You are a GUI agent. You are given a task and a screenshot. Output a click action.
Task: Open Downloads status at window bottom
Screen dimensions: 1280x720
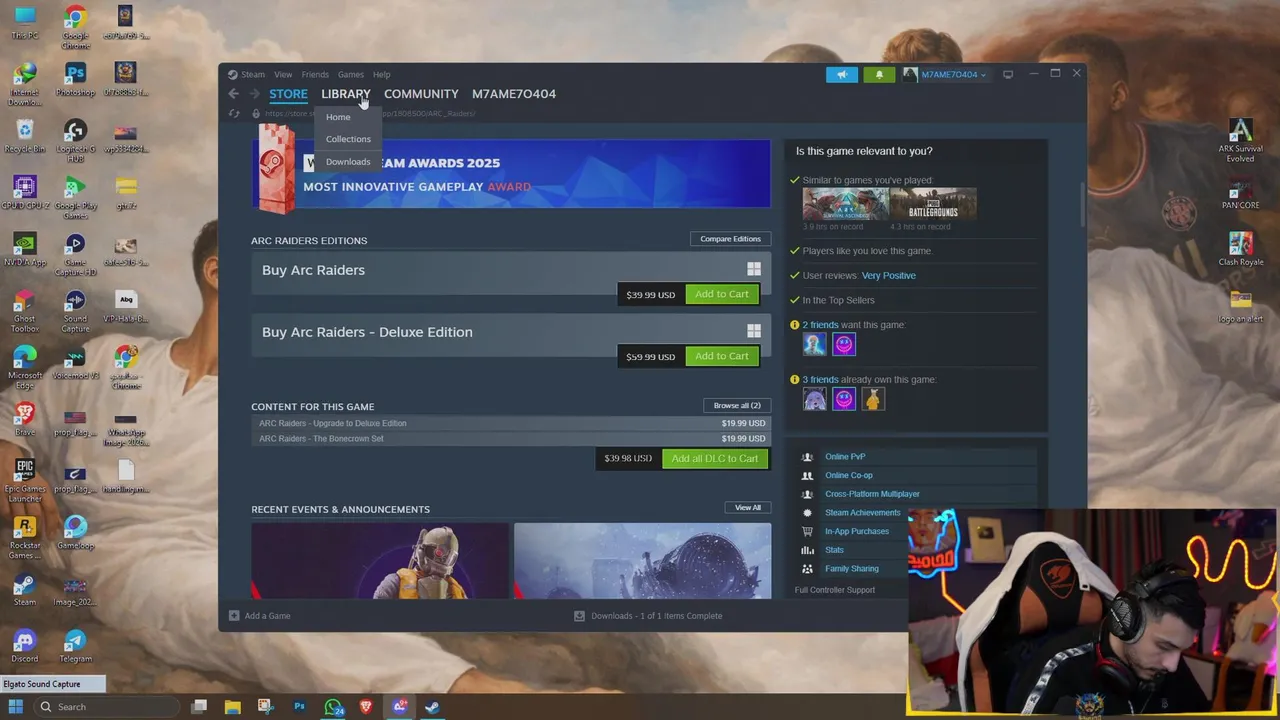[648, 616]
